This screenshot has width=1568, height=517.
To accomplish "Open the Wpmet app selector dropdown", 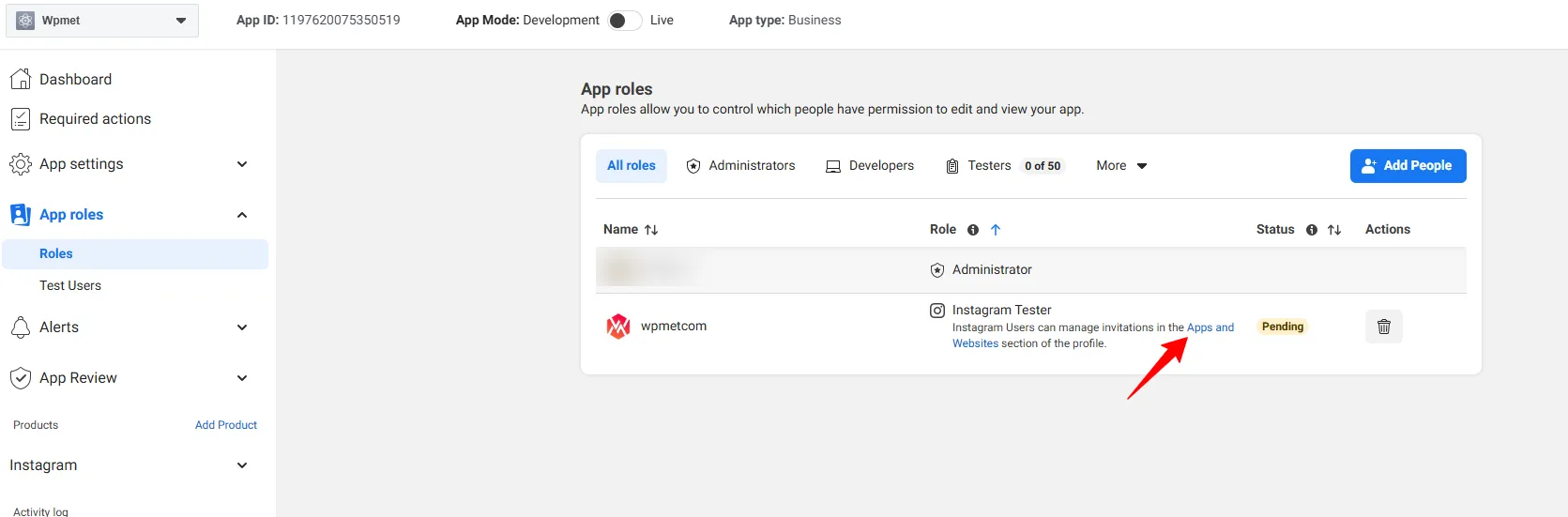I will [102, 21].
